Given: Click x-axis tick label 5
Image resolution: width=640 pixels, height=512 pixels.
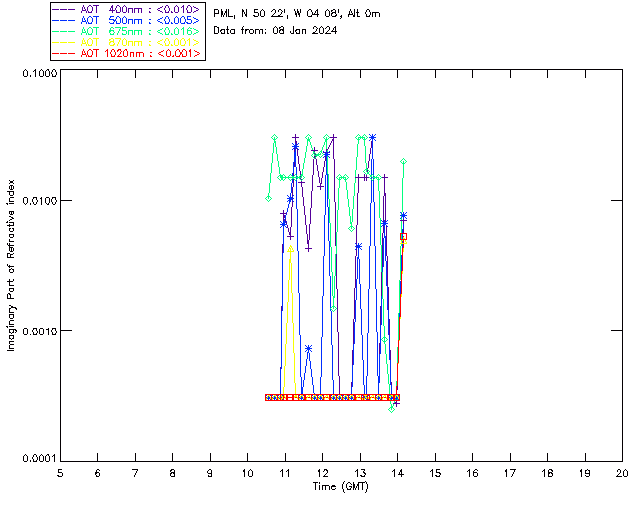Looking at the screenshot, I should [60, 473].
